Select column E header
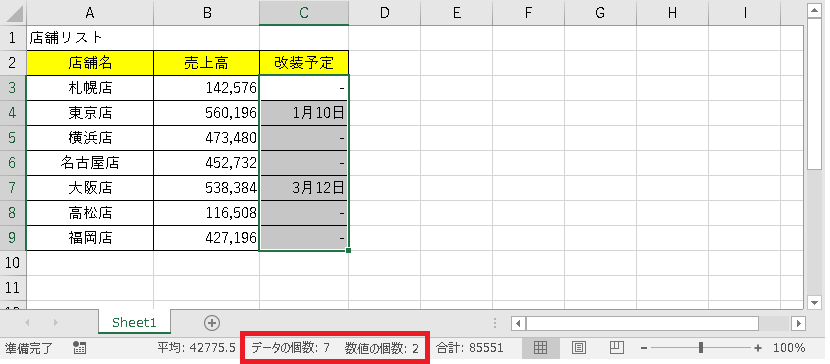Image resolution: width=830 pixels, height=364 pixels. tap(456, 13)
